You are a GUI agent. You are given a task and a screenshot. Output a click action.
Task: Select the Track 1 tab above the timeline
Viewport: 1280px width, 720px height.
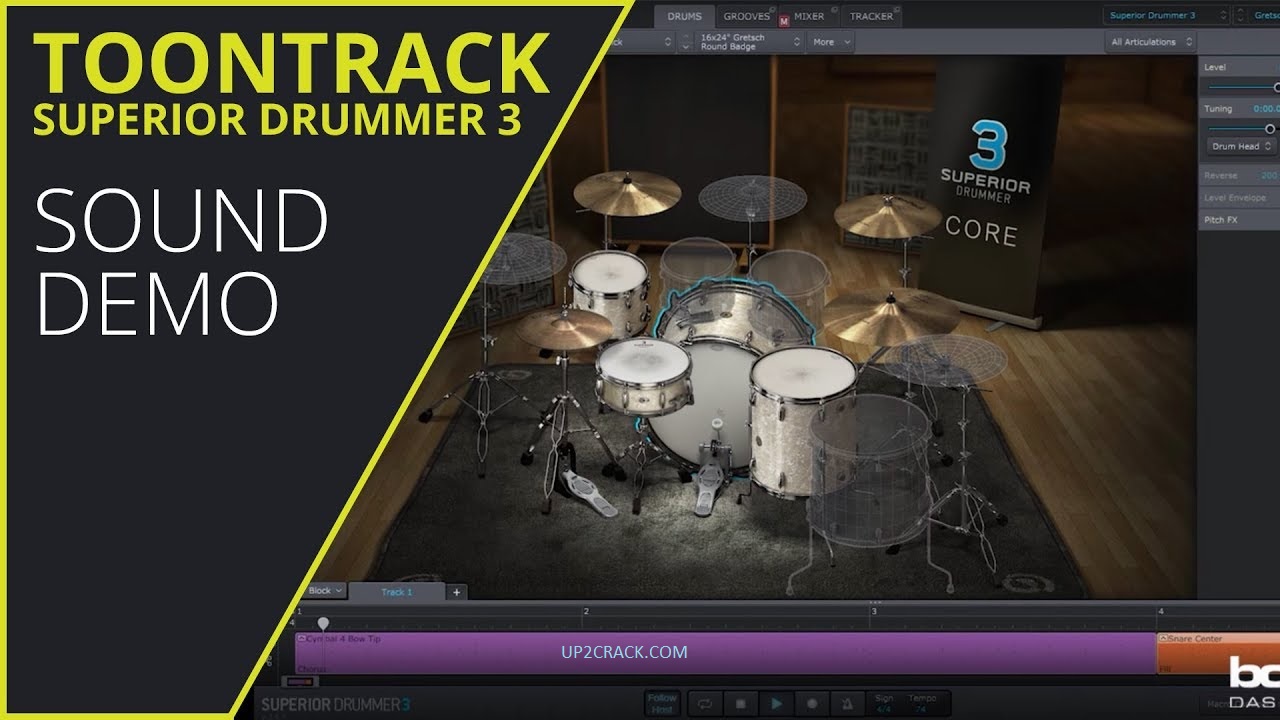397,591
